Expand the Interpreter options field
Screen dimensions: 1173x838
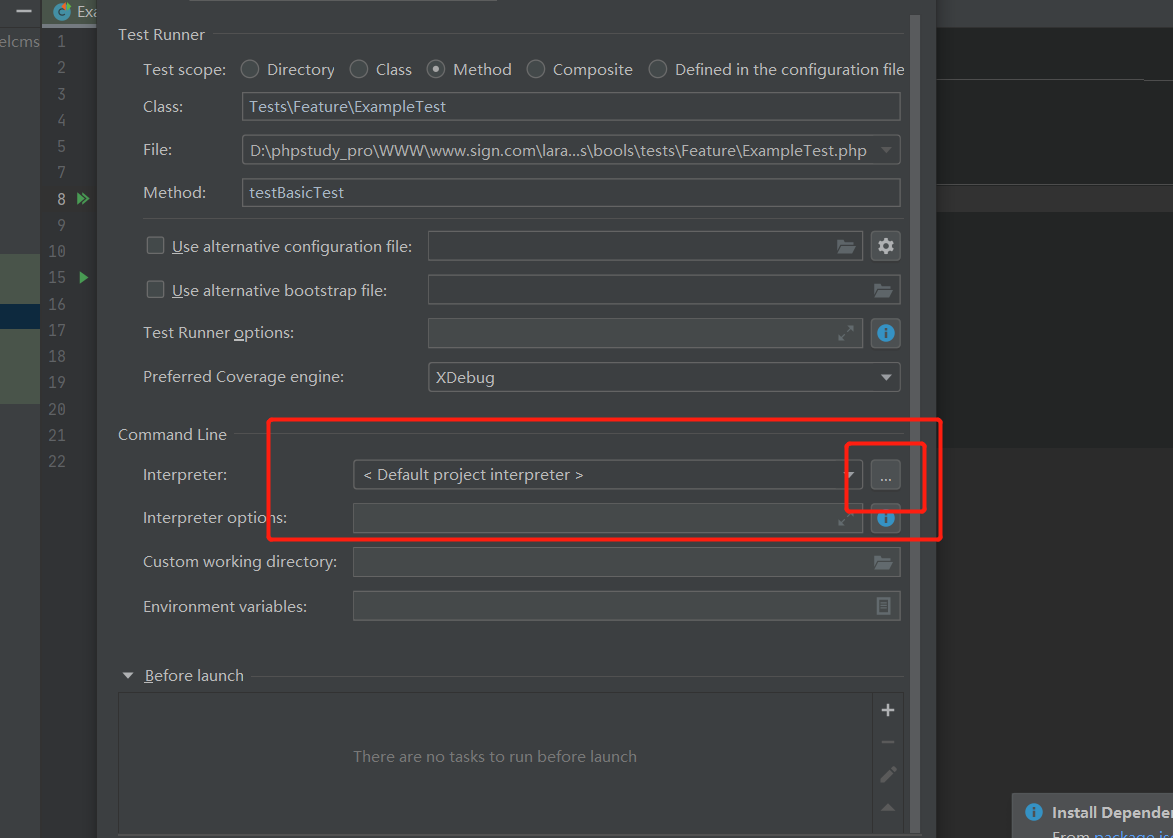point(845,519)
